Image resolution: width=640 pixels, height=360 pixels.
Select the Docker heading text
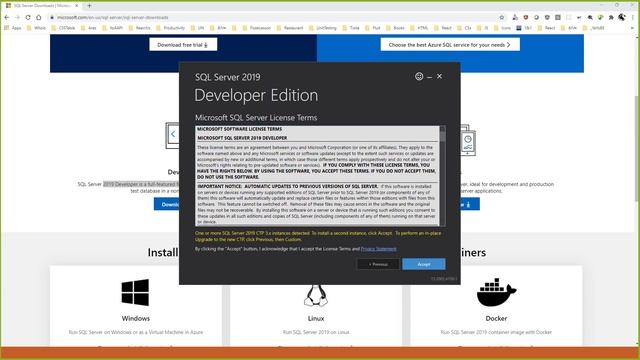pos(496,318)
